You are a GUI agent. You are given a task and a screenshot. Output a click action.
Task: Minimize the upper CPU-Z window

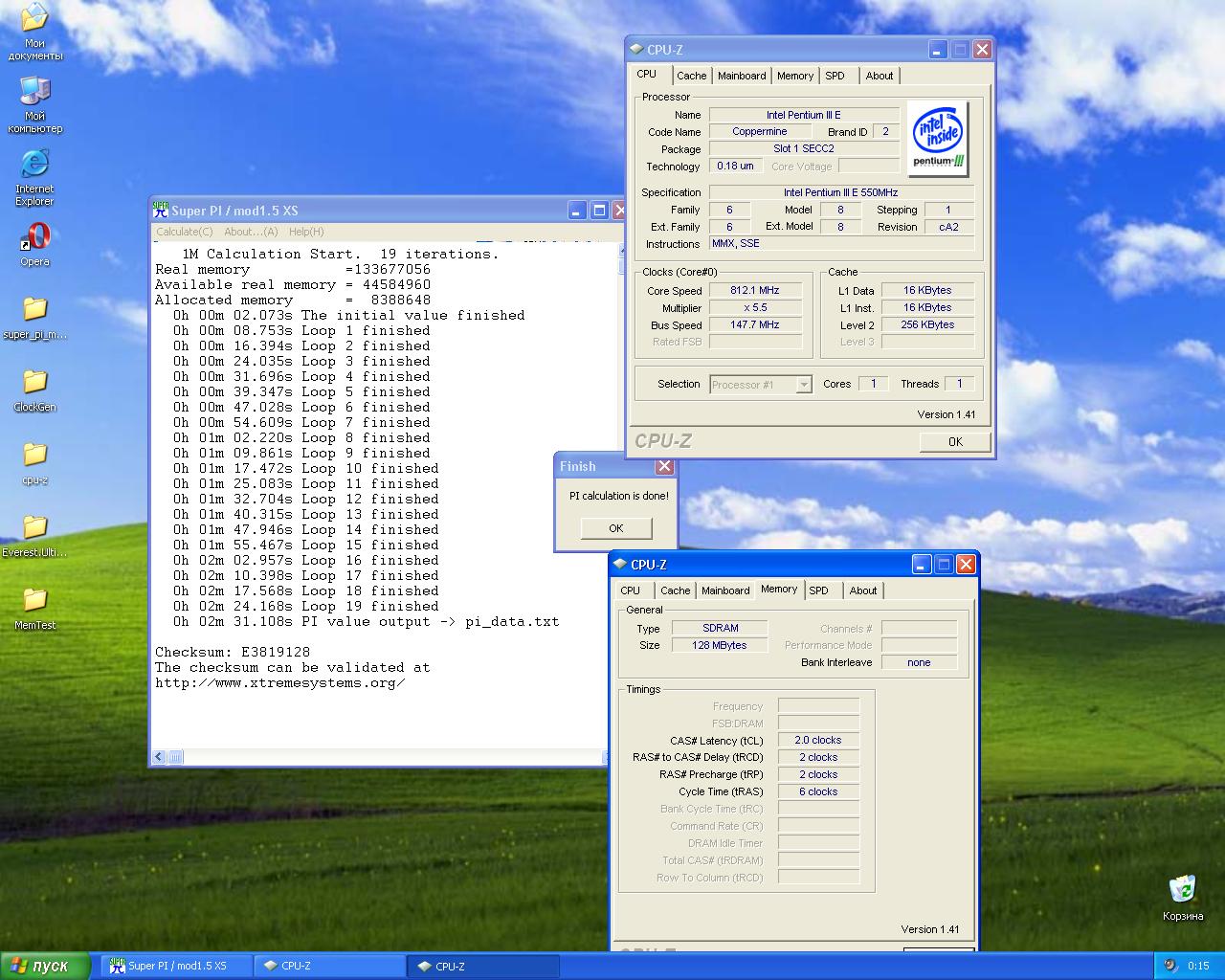(938, 50)
